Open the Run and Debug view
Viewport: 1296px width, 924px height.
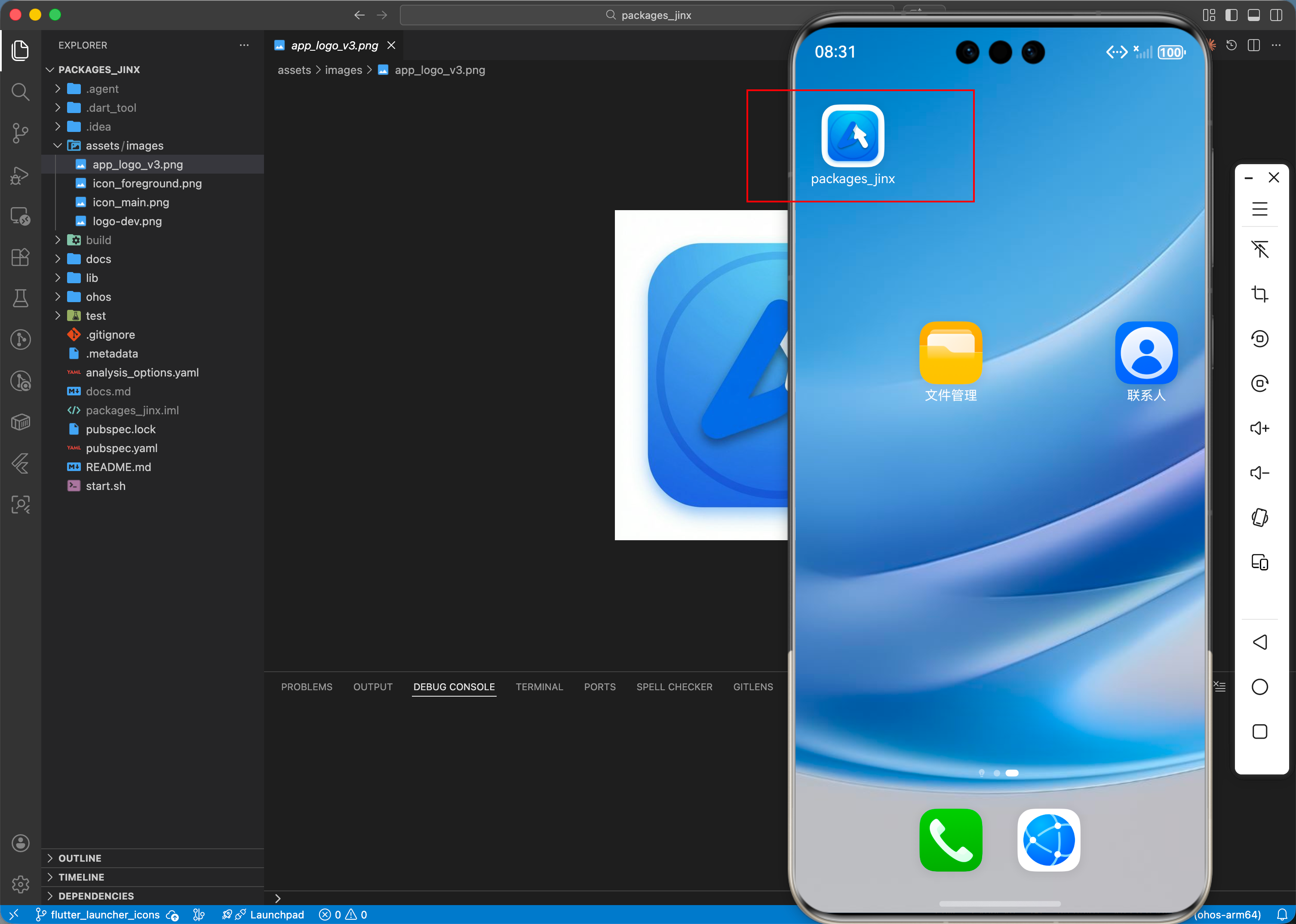[x=21, y=175]
